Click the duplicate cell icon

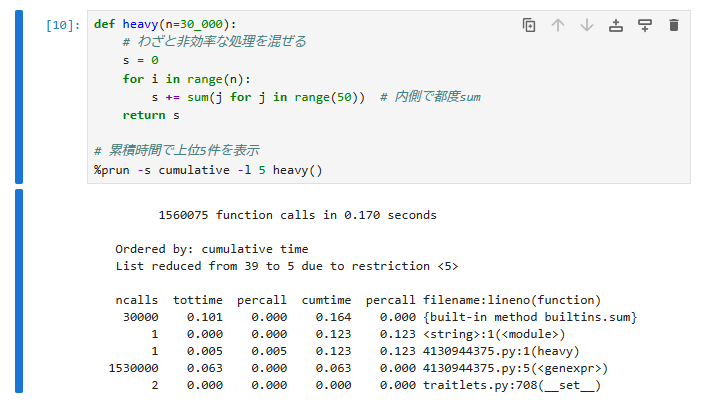click(x=529, y=25)
